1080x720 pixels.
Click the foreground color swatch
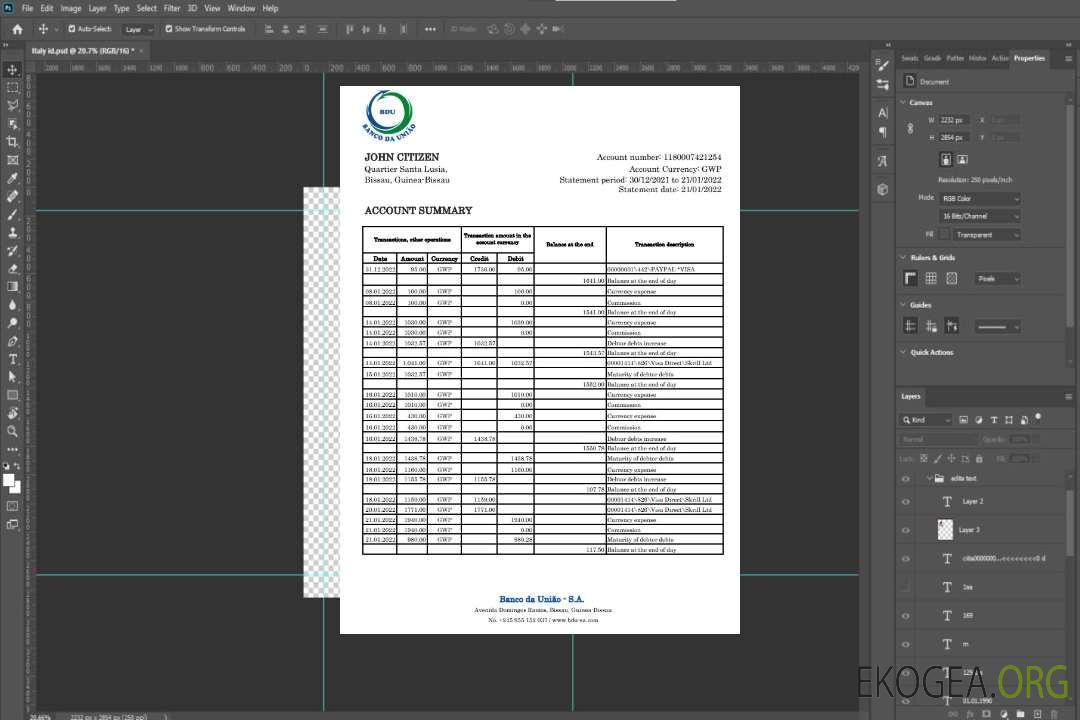[x=9, y=480]
